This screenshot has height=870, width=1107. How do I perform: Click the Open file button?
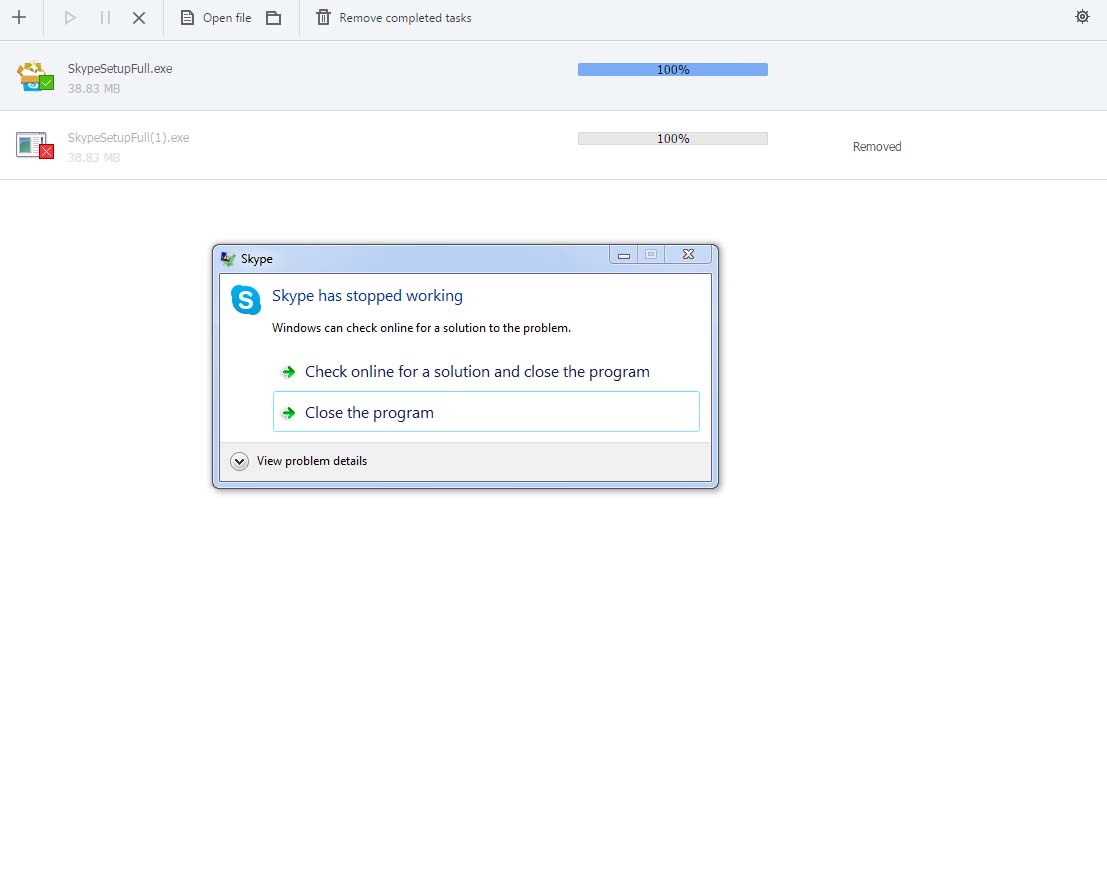[x=216, y=18]
